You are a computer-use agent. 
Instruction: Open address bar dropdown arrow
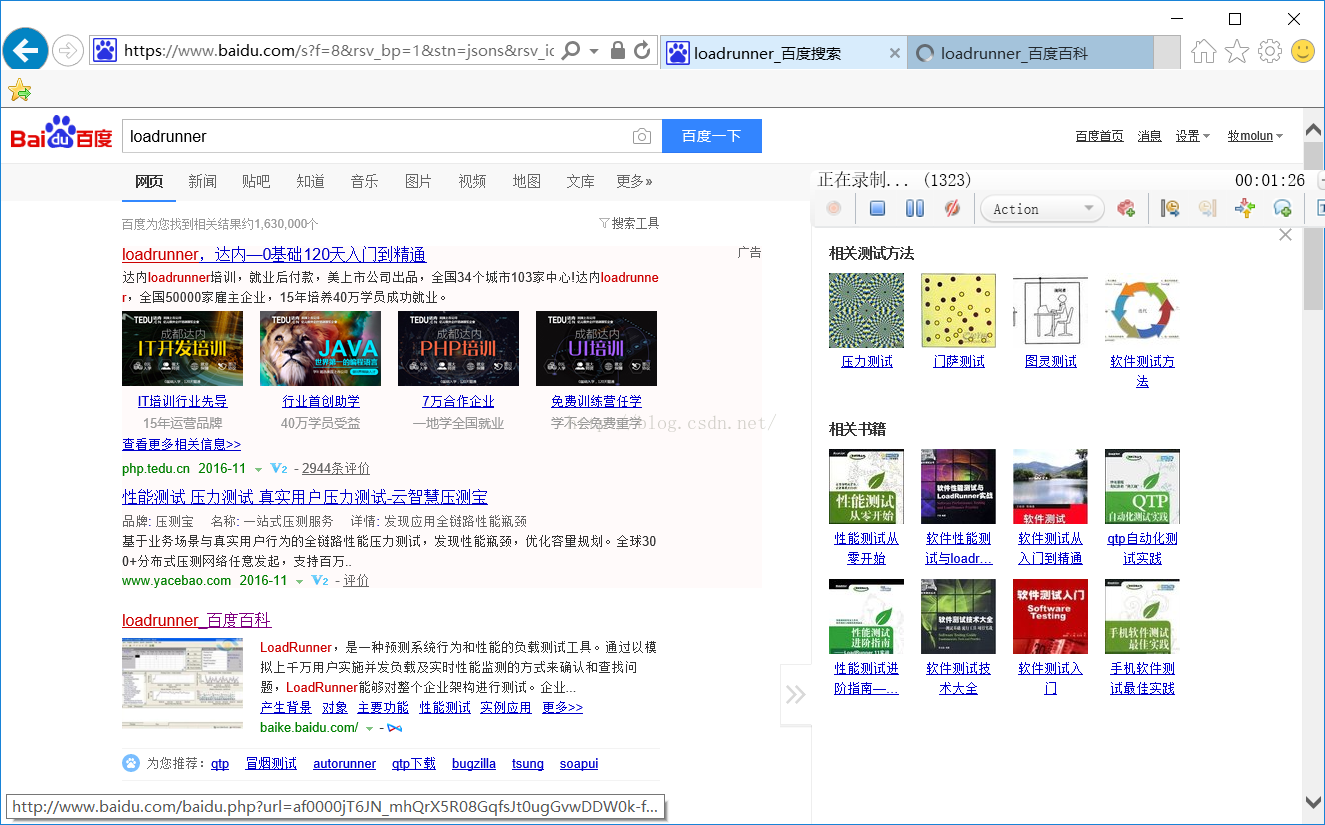594,51
